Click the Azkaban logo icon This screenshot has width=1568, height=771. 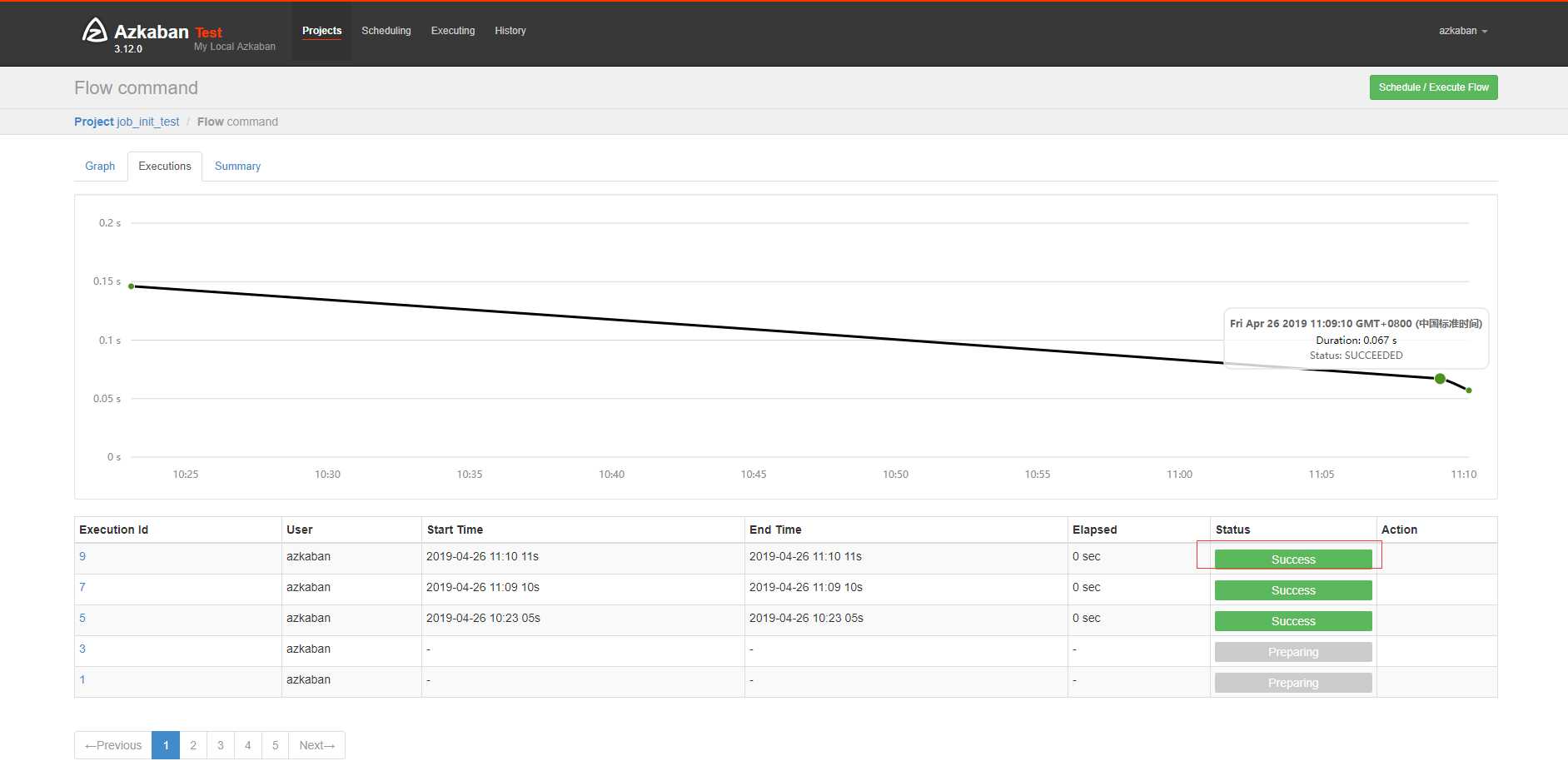point(95,30)
